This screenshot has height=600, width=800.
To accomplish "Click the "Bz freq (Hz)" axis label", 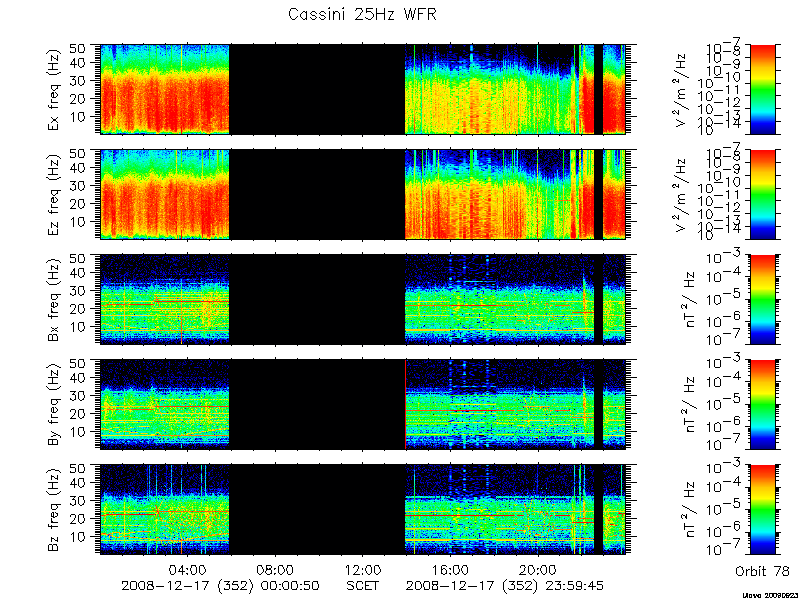I will (x=55, y=509).
